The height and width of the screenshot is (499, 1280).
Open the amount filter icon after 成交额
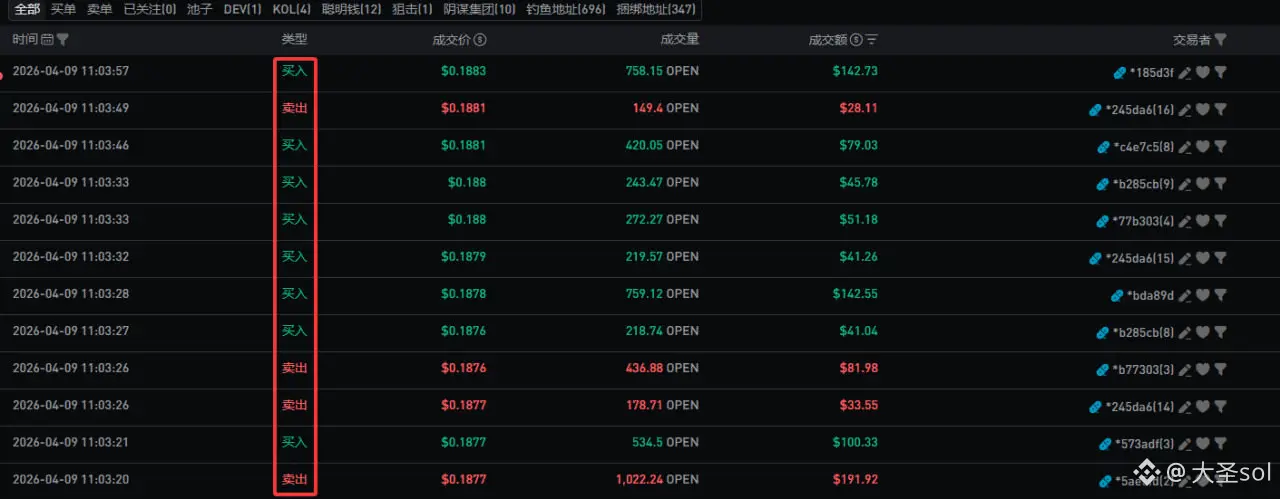tap(872, 40)
